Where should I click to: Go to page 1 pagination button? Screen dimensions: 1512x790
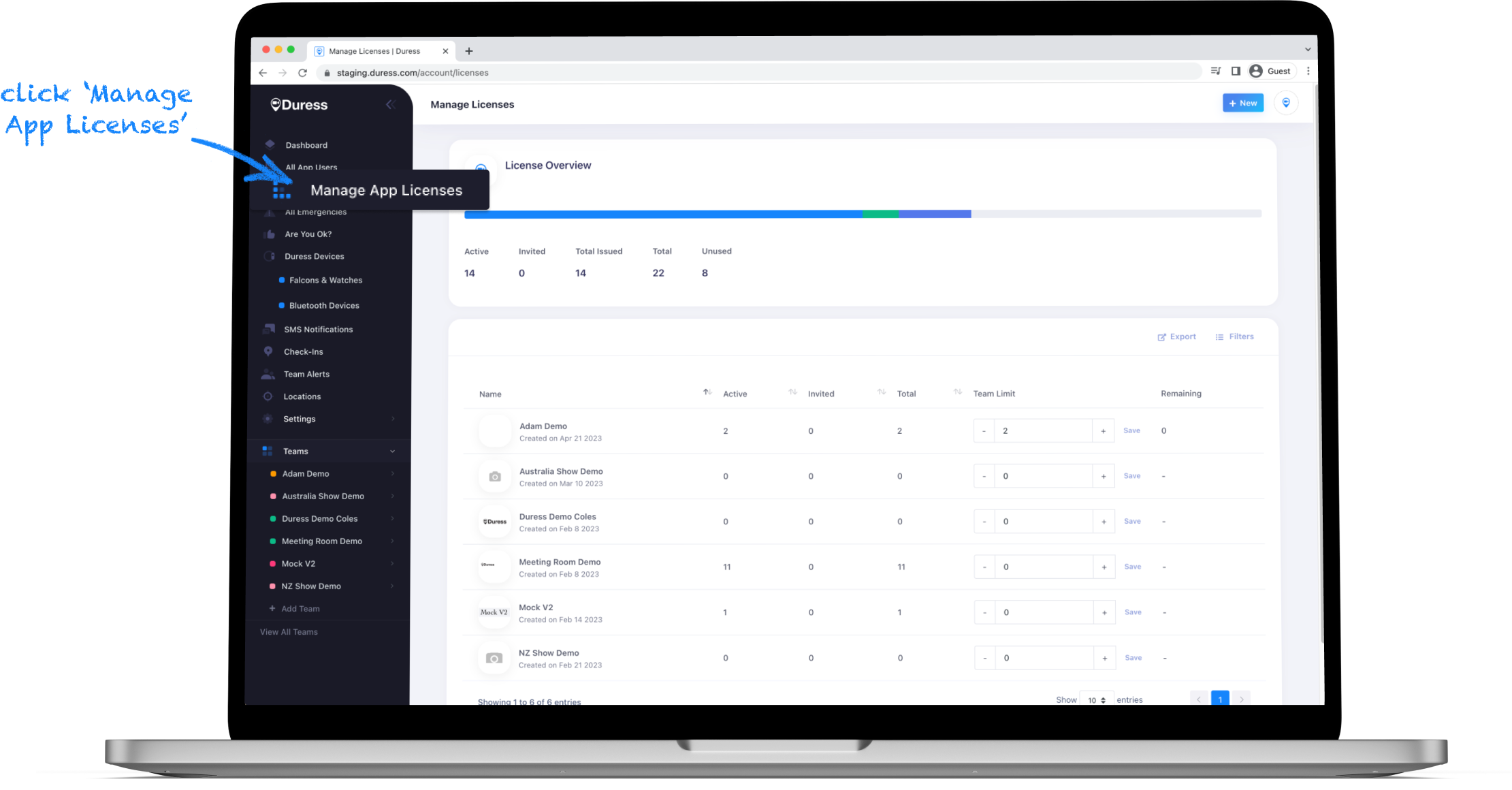point(1220,699)
